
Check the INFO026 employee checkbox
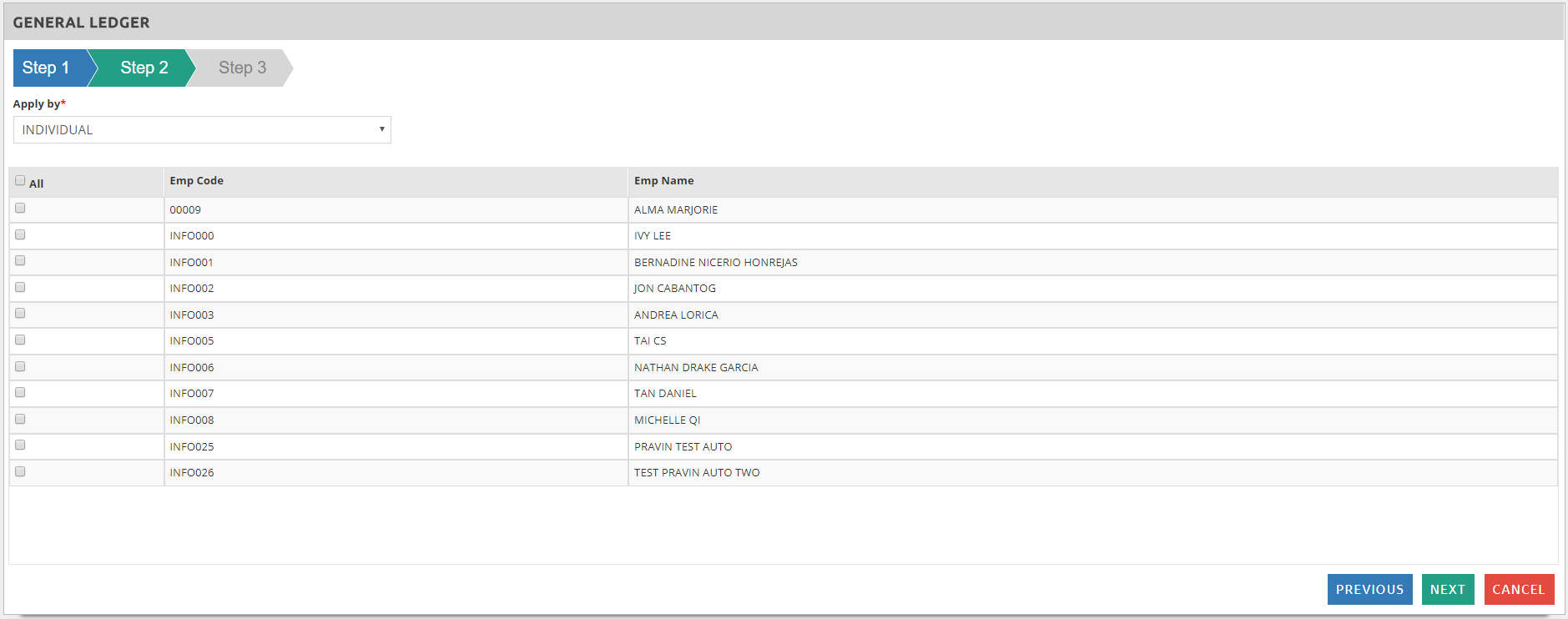(20, 471)
